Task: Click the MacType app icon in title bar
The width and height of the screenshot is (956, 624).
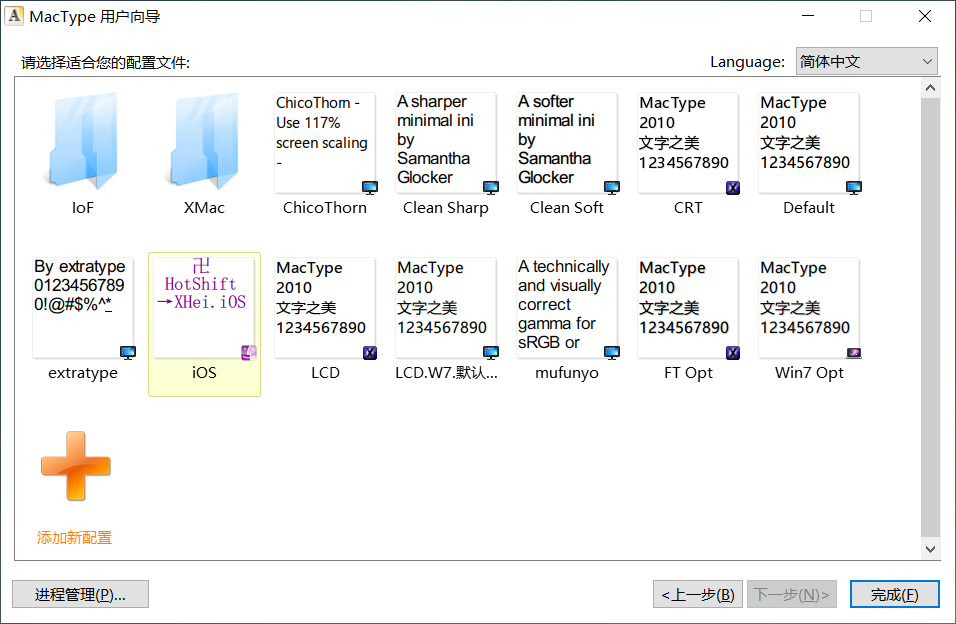Action: pyautogui.click(x=15, y=16)
